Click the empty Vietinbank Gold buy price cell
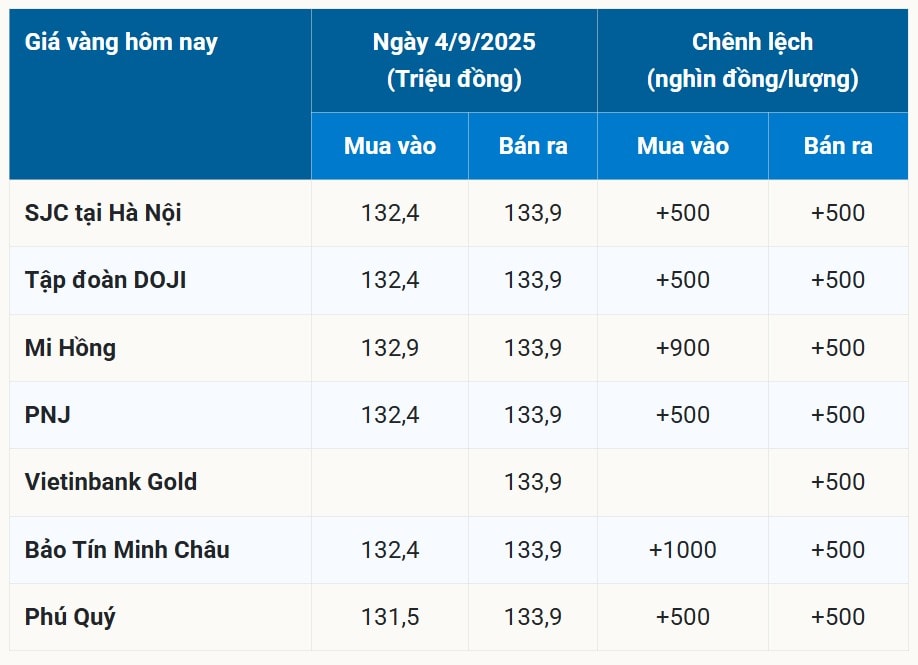The image size is (918, 665). pyautogui.click(x=390, y=482)
